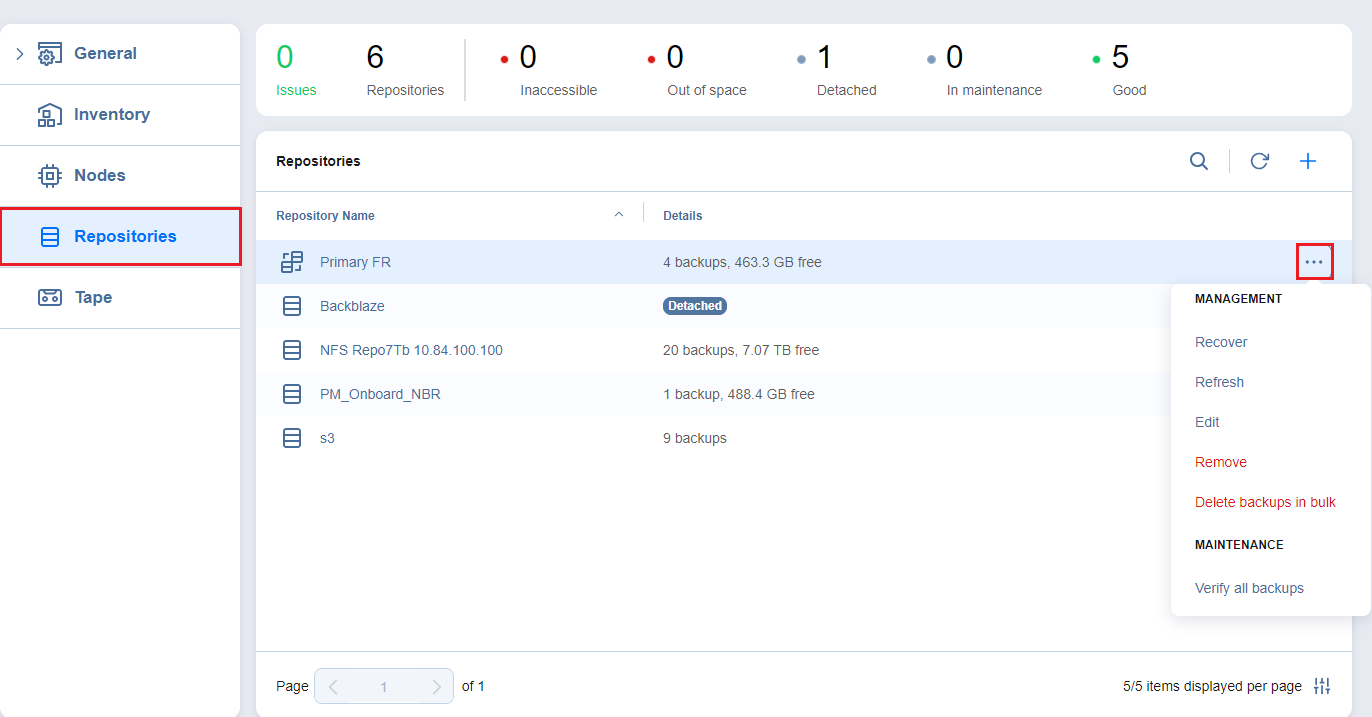Click the s3 repository icon
The width and height of the screenshot is (1372, 717).
click(x=292, y=438)
